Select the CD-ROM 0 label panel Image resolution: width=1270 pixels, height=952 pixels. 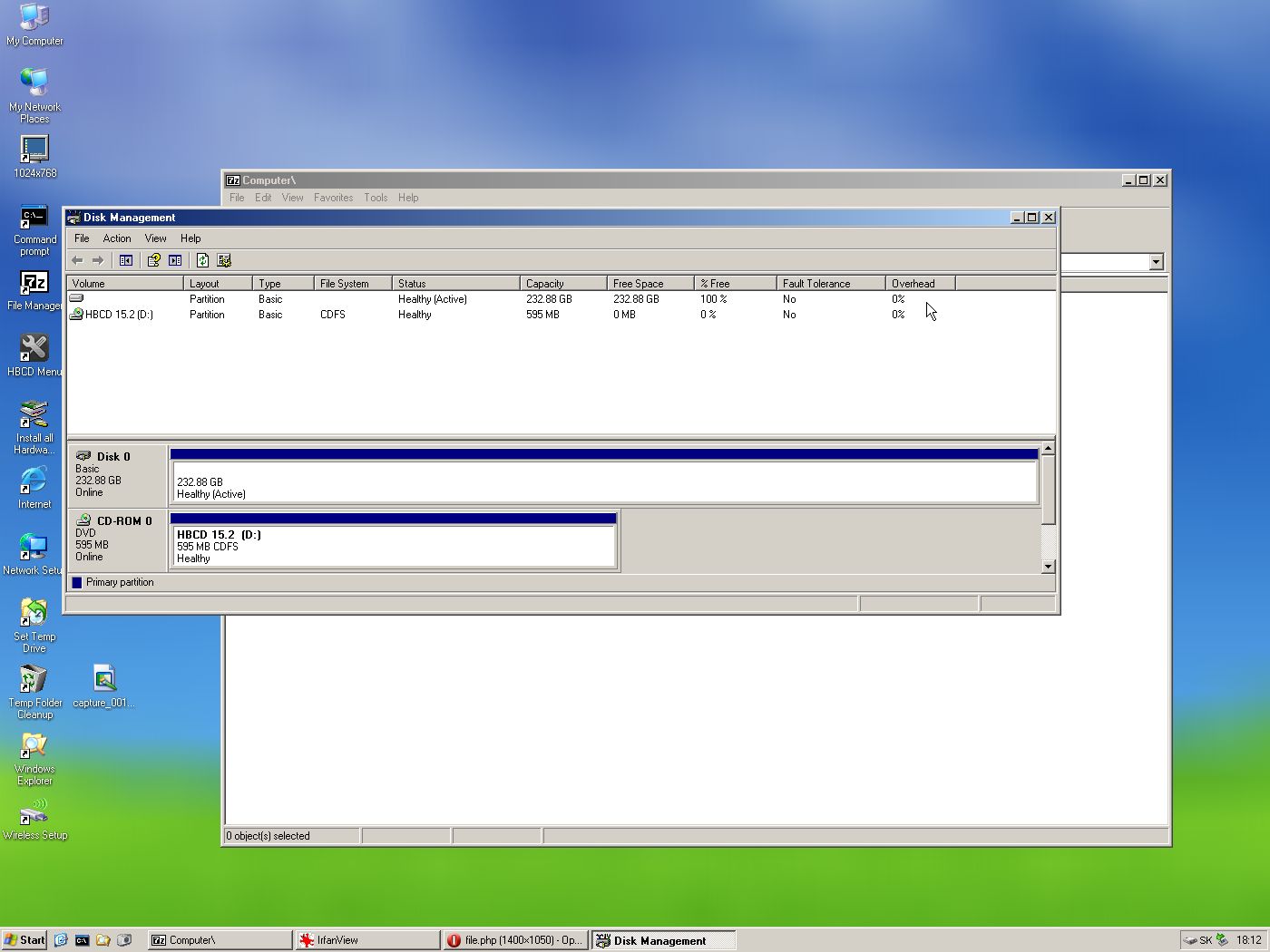point(117,540)
